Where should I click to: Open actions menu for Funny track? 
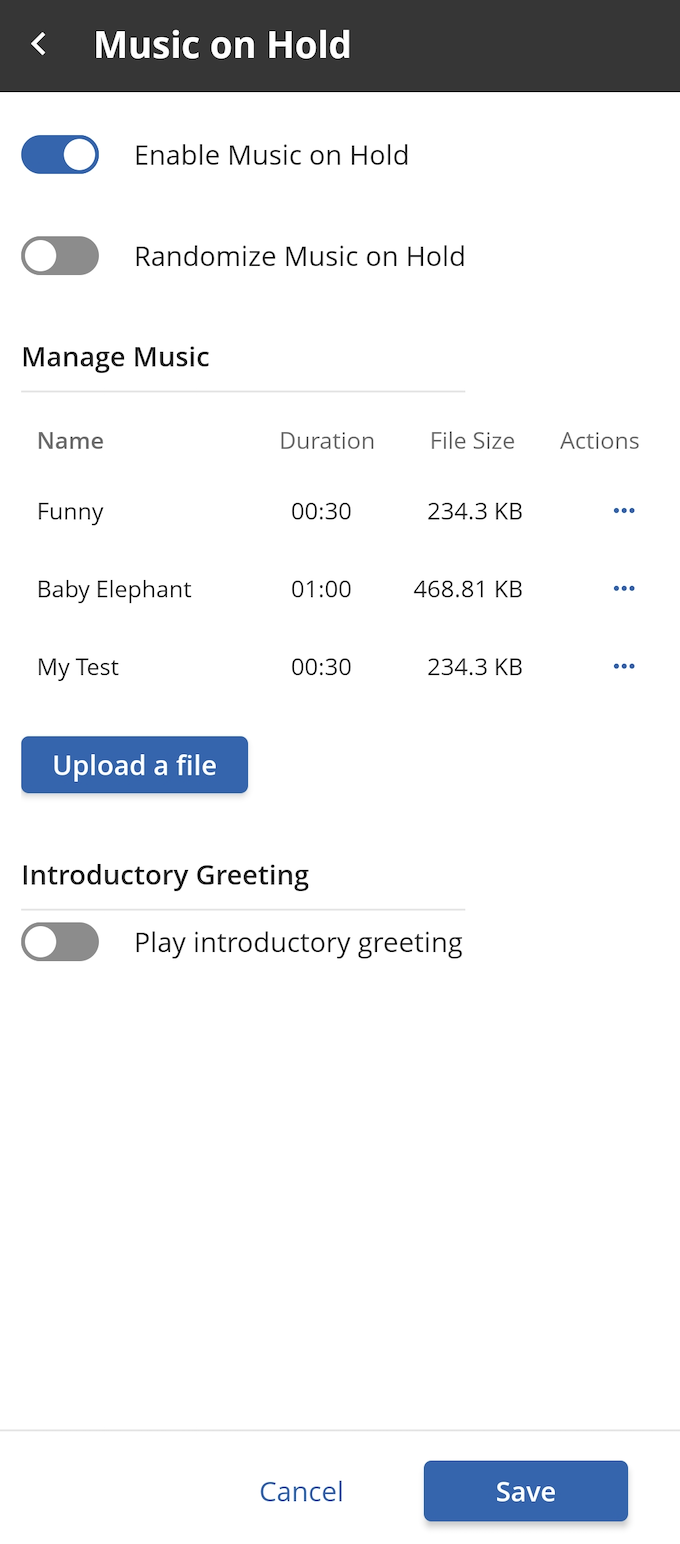624,511
